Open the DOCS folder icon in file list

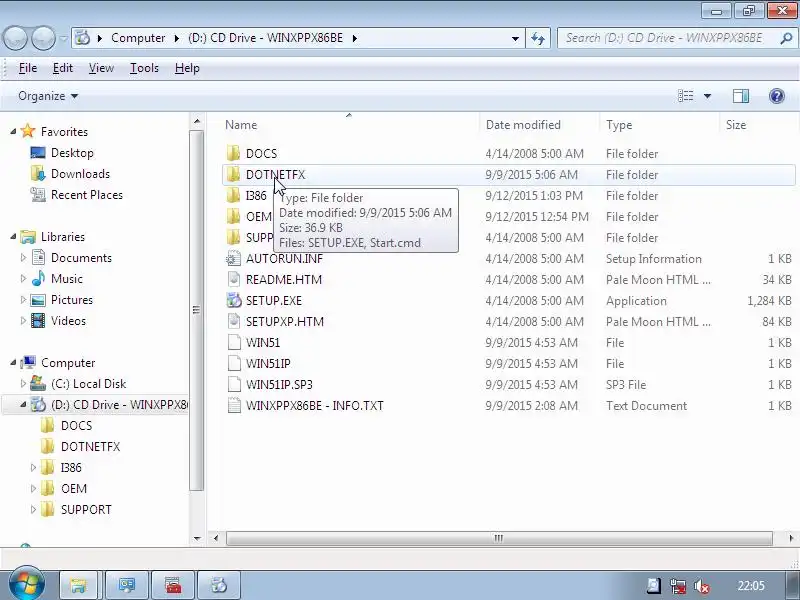233,153
